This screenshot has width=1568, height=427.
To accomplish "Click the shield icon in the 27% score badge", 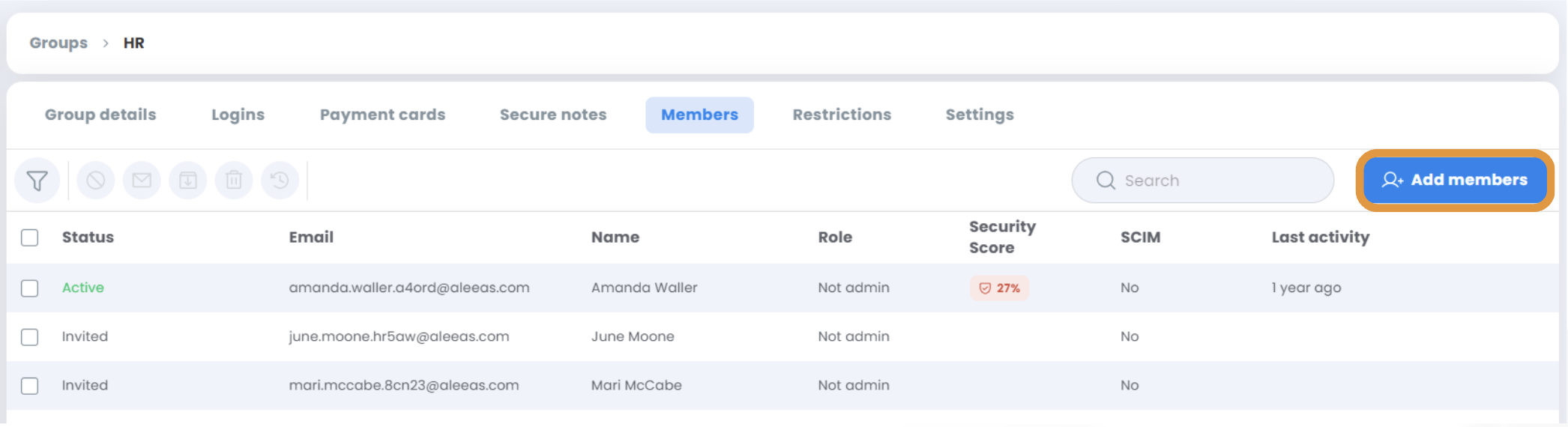I will click(985, 288).
